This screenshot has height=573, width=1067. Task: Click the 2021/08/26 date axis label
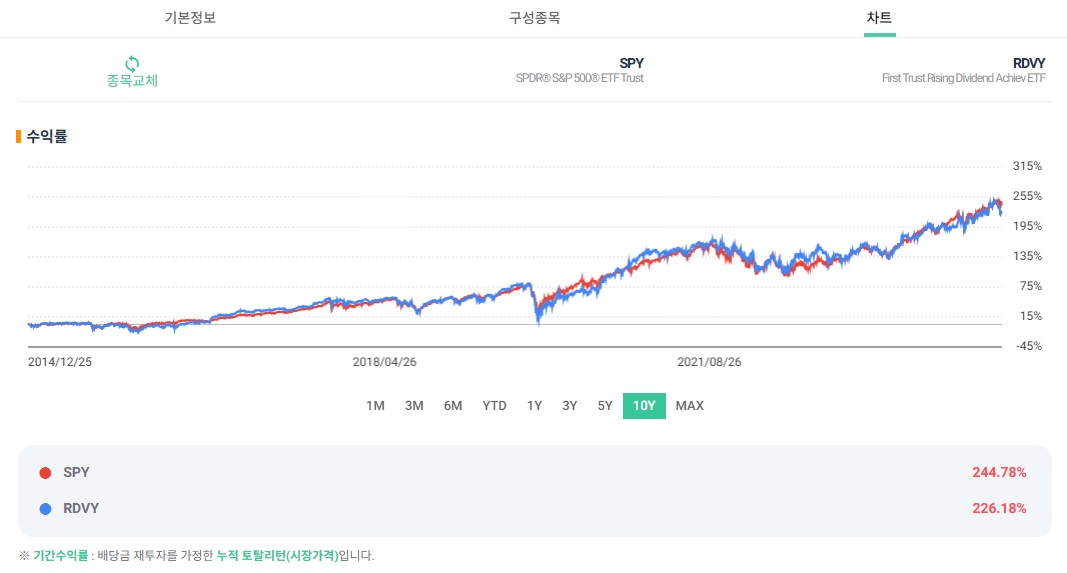(x=709, y=362)
